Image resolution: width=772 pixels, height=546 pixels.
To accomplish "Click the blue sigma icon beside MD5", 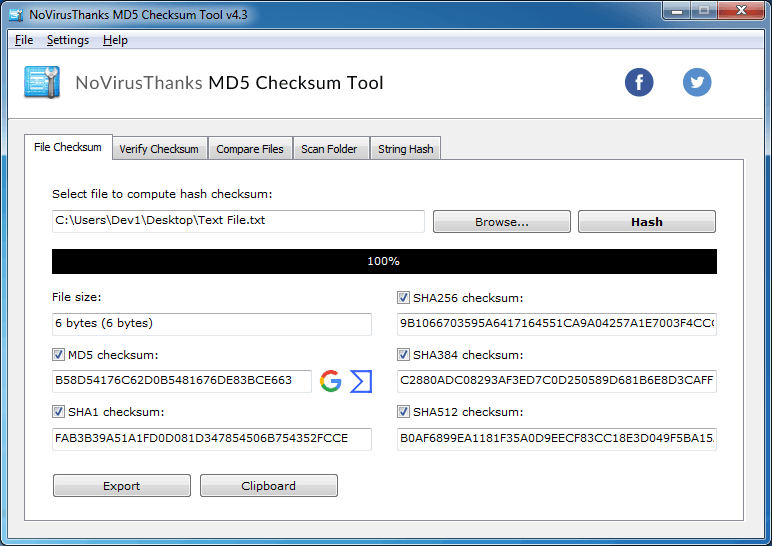I will pos(361,382).
